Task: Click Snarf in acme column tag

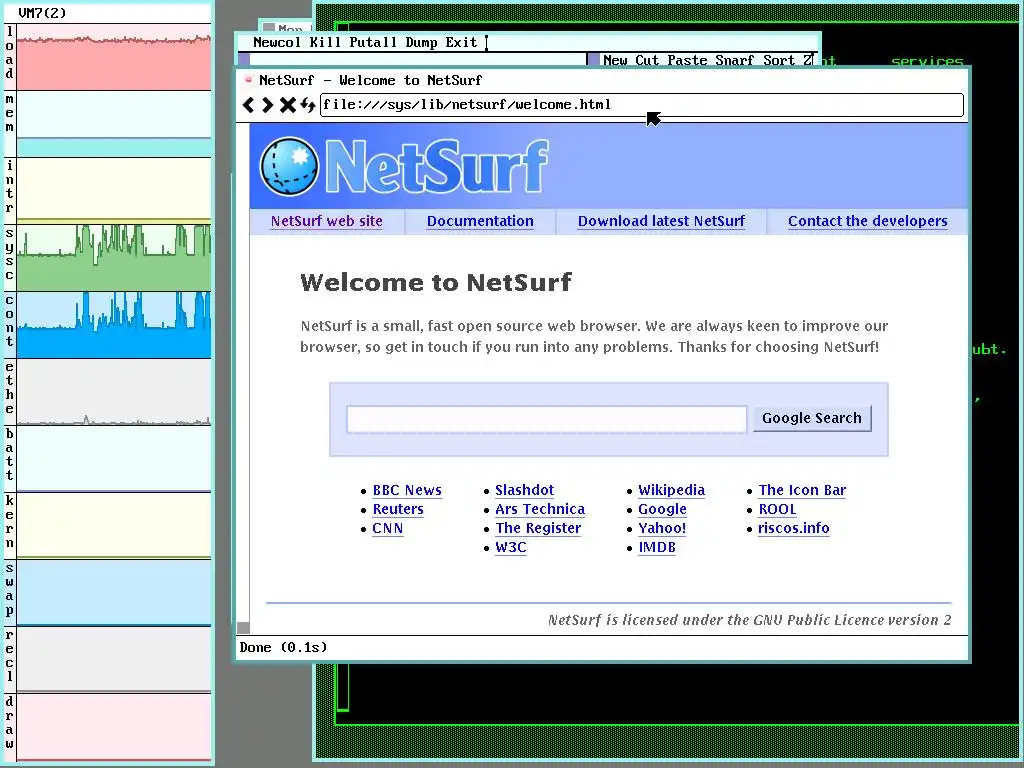Action: click(x=735, y=60)
